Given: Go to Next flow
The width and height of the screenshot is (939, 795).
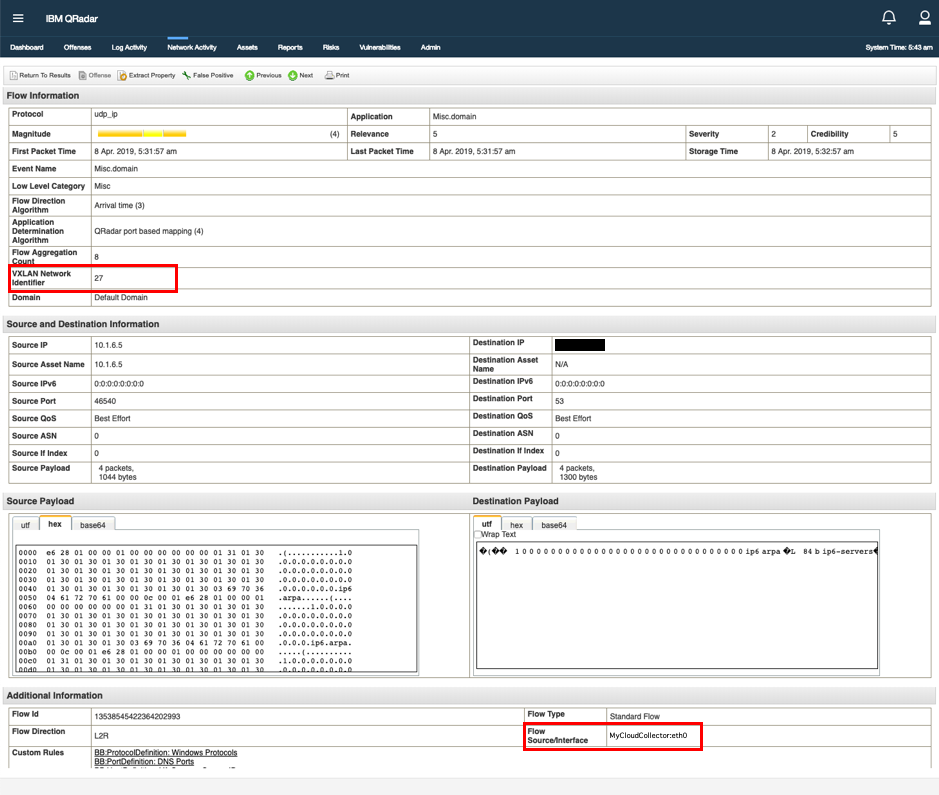Looking at the screenshot, I should (301, 75).
